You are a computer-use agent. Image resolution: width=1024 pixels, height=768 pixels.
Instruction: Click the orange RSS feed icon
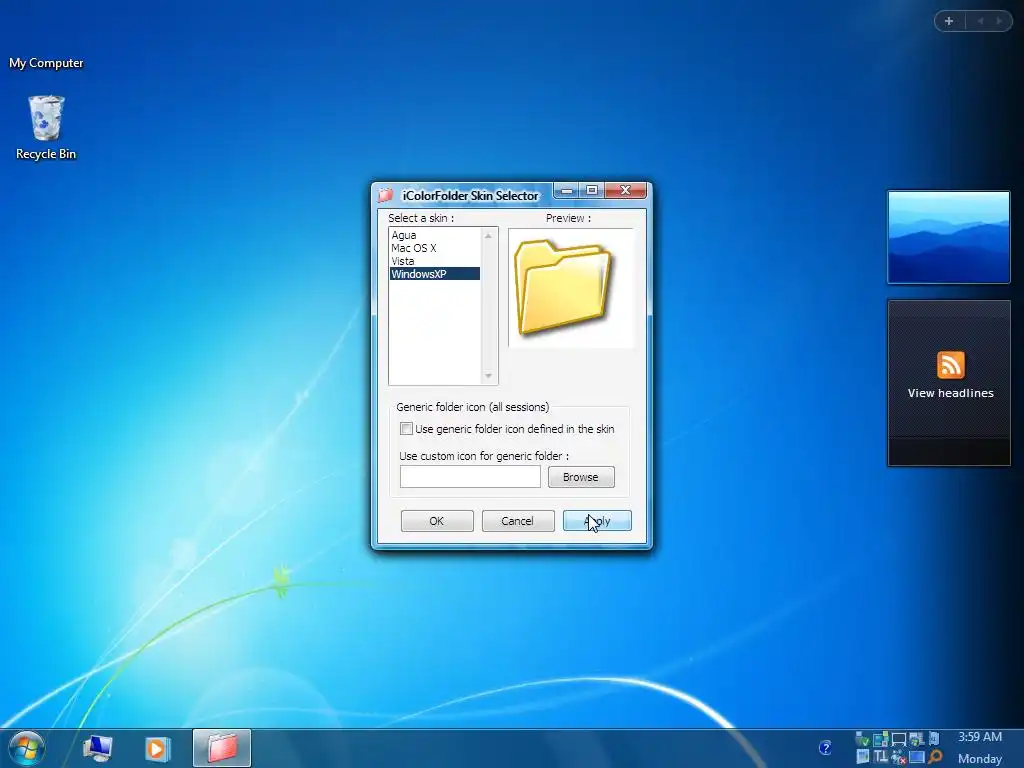pos(950,365)
